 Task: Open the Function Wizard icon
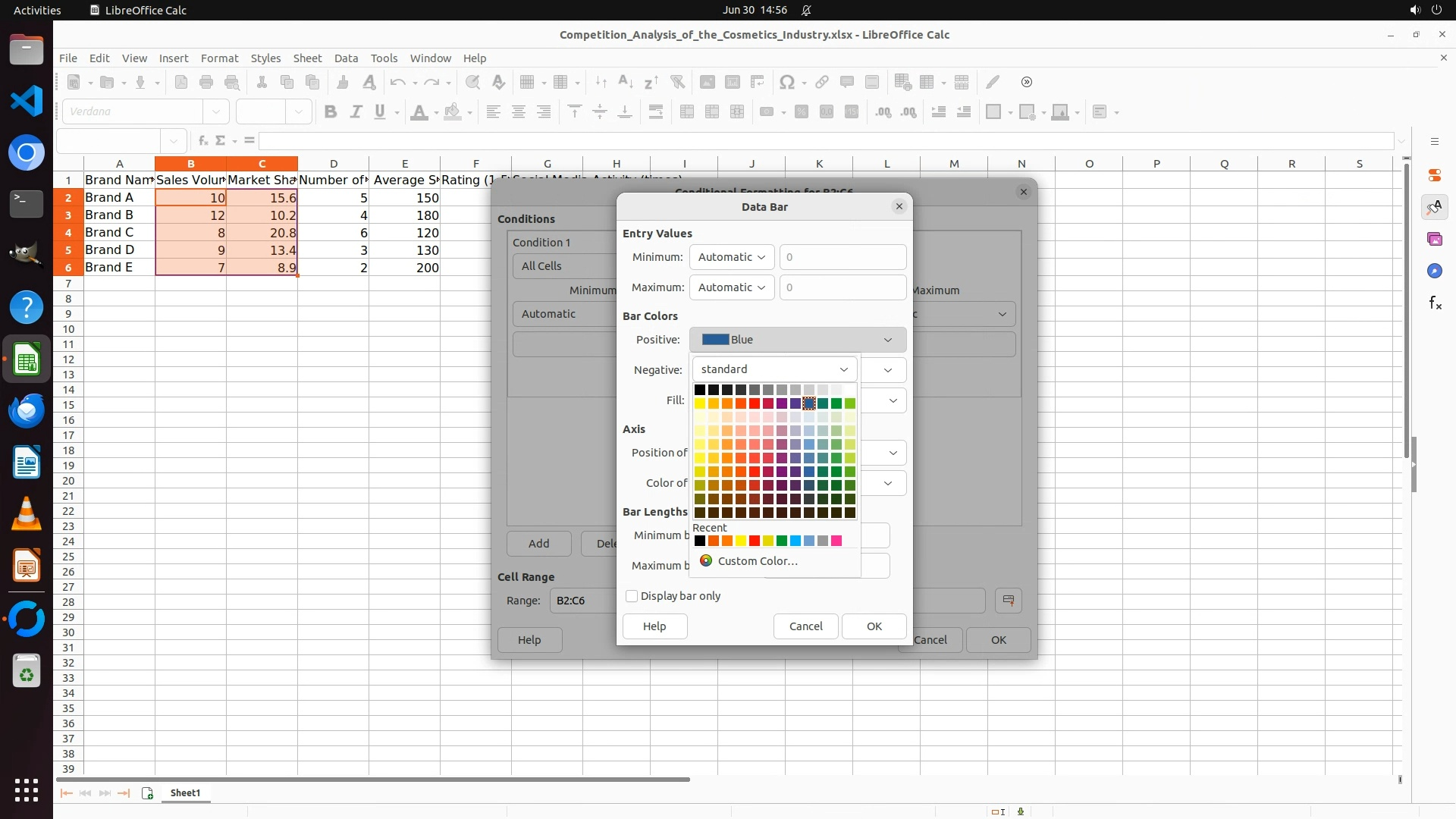[202, 140]
